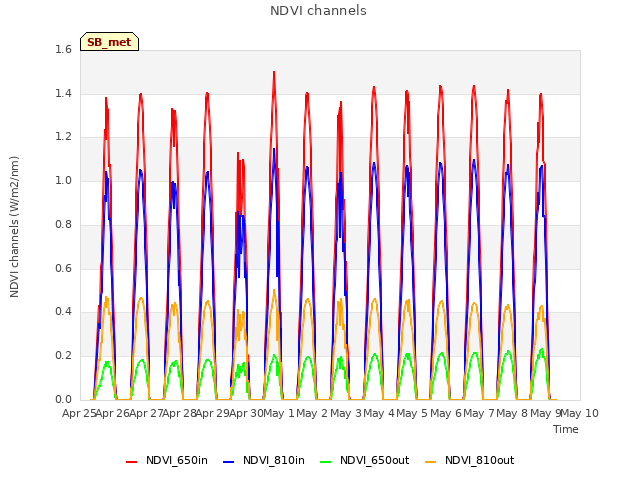Select the NDVI_650out legend label
This screenshot has height=480, width=640.
tap(374, 460)
